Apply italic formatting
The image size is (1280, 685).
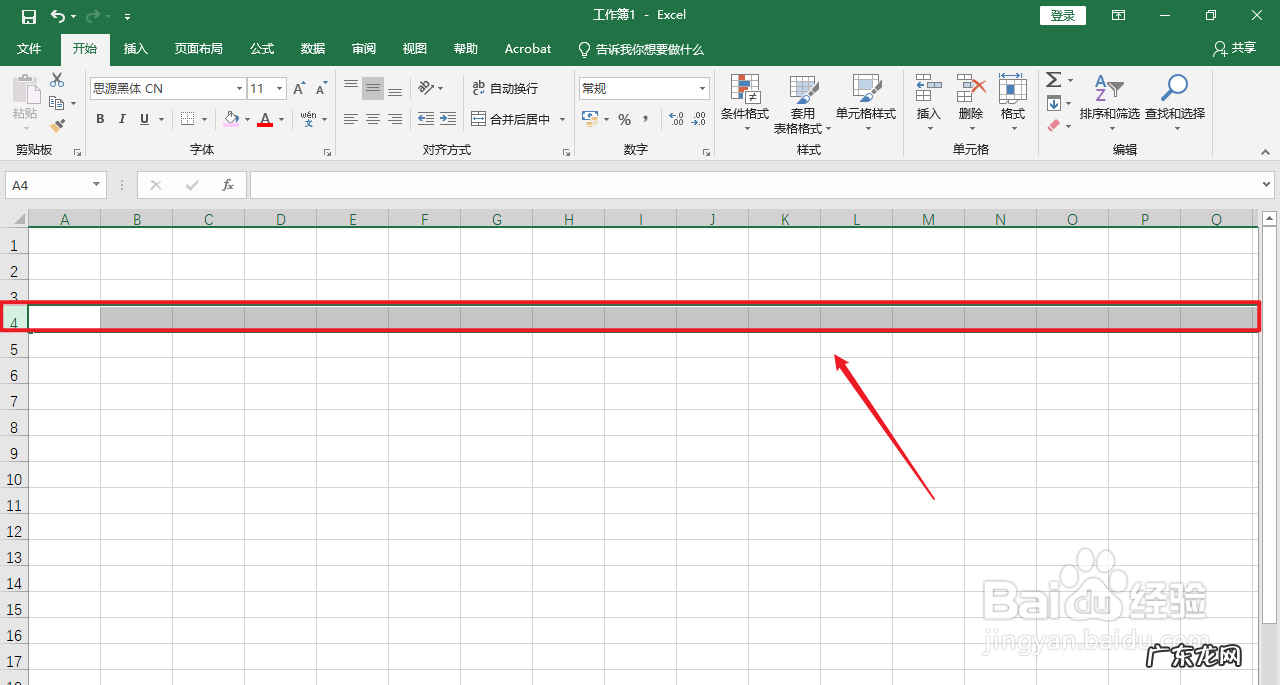click(121, 118)
